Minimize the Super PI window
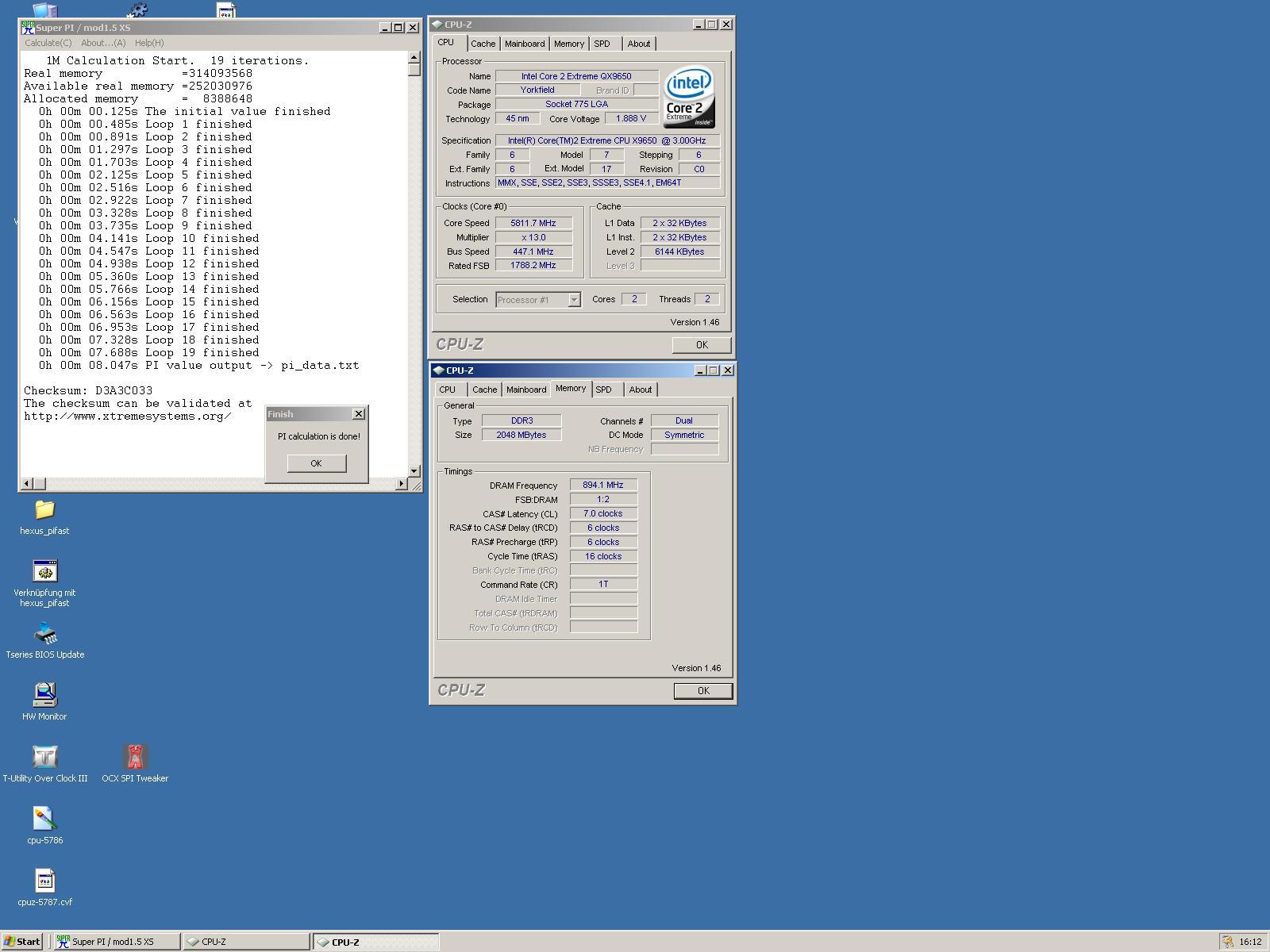This screenshot has width=1270, height=952. 385,28
